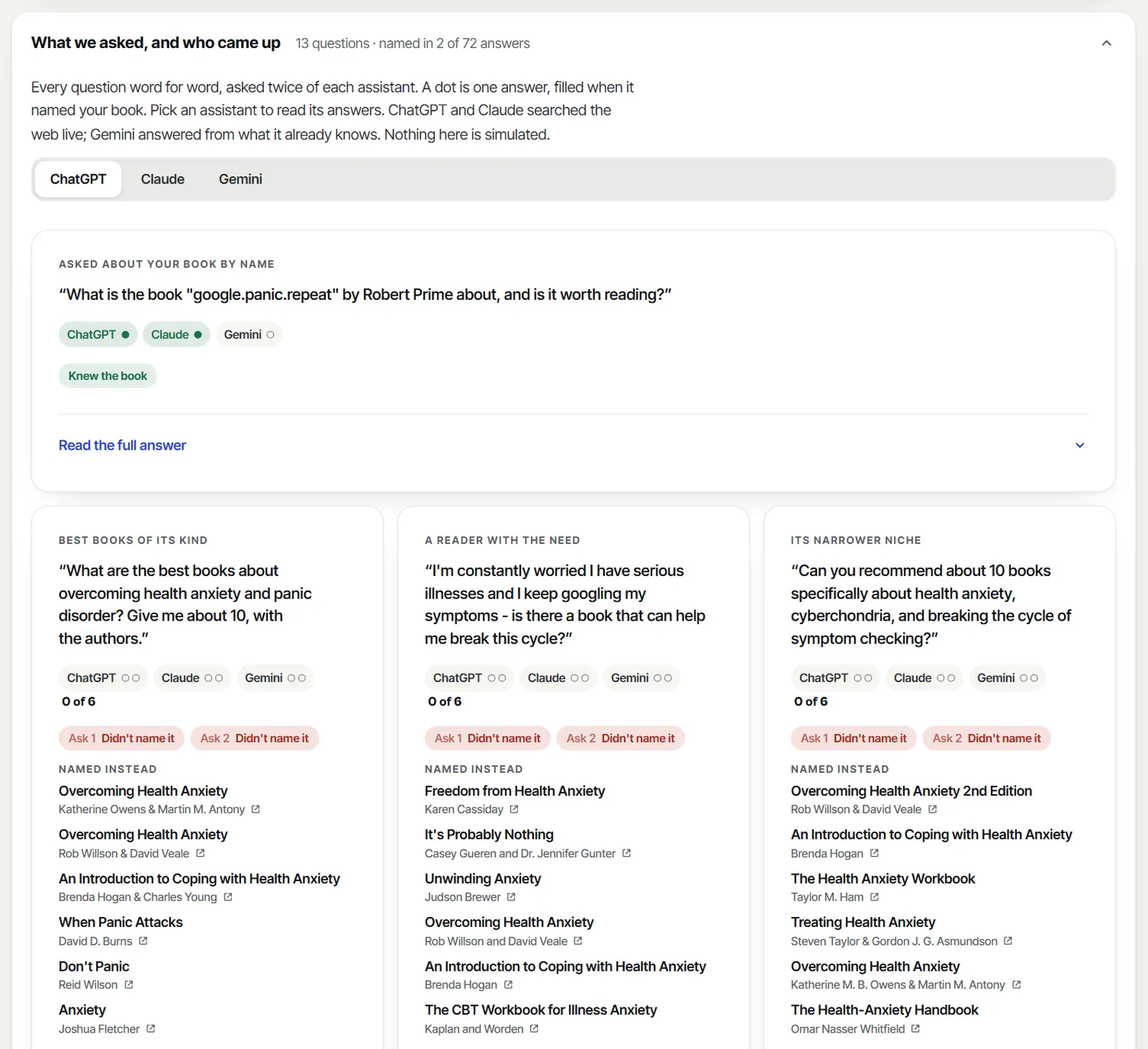Image resolution: width=1148 pixels, height=1049 pixels.
Task: Open external link icon next to David D. Burns
Action: (143, 941)
